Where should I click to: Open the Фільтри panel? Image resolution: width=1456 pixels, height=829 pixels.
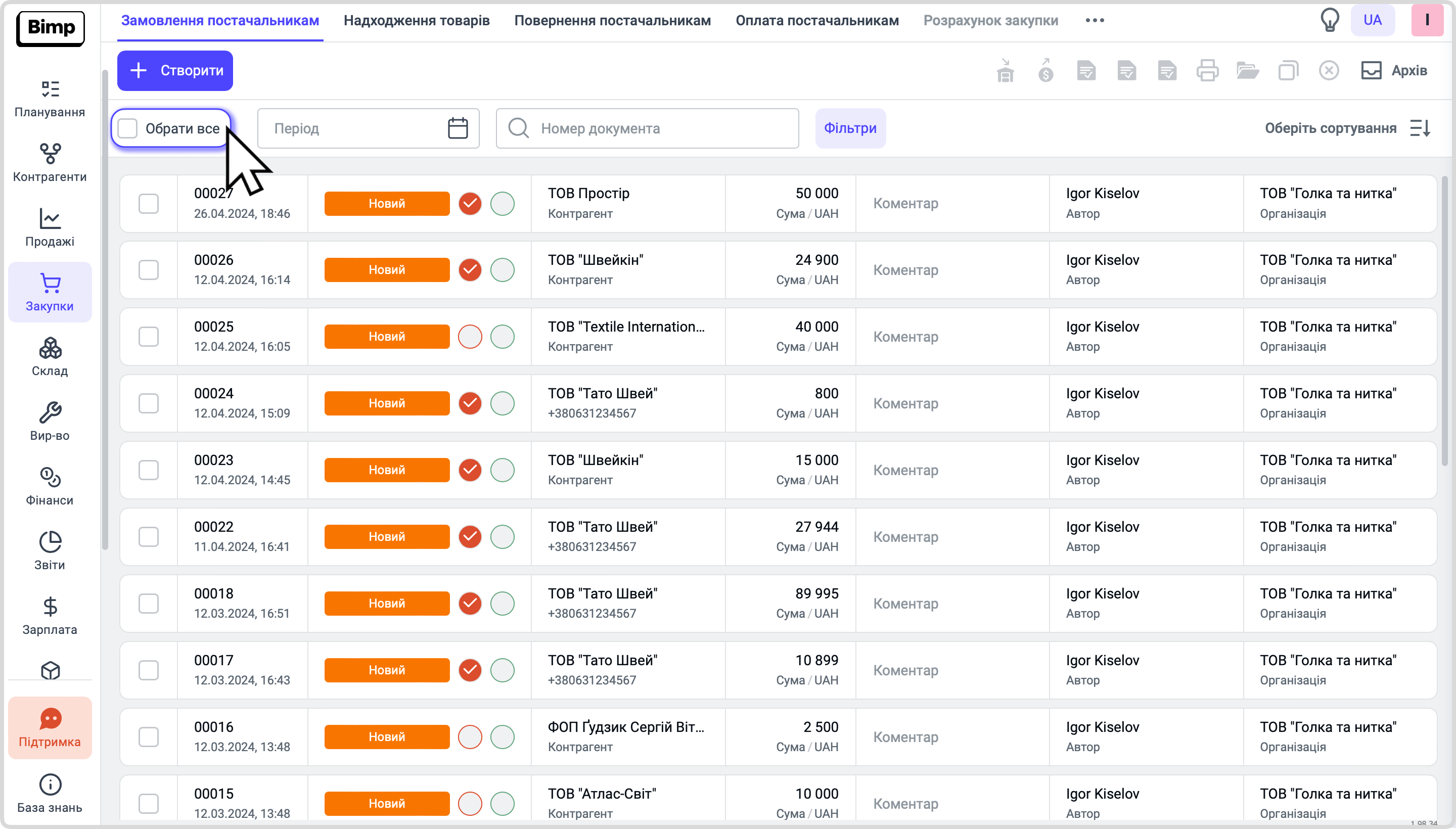click(850, 128)
